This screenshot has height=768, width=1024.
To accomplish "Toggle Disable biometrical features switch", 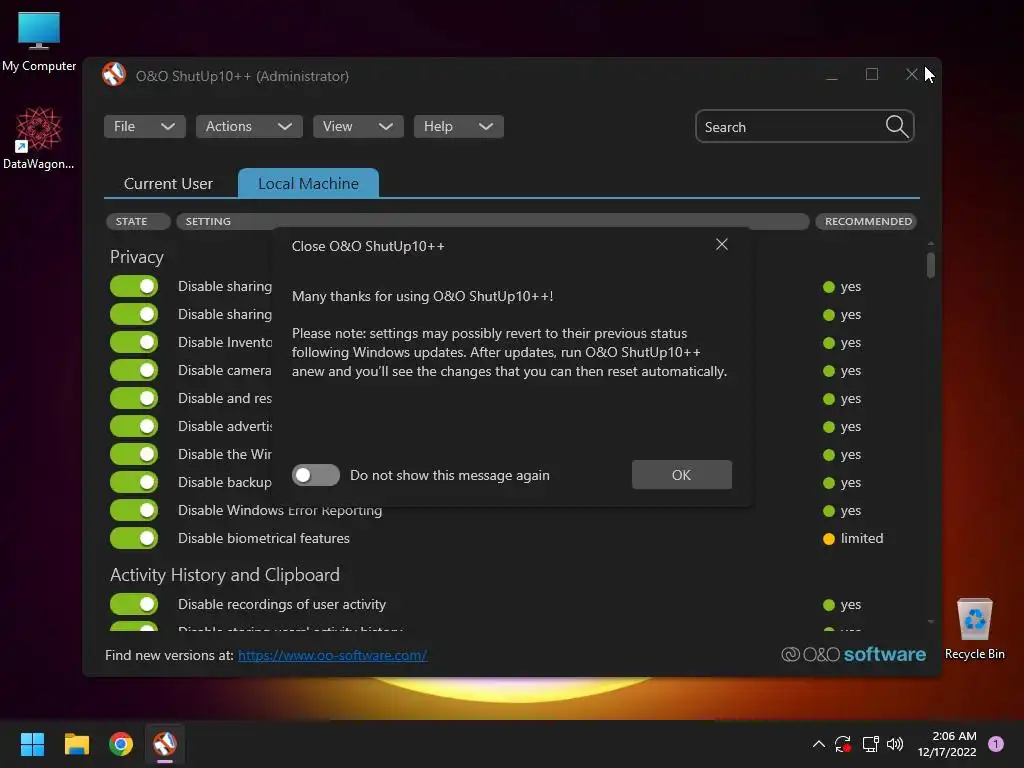I will pos(134,538).
